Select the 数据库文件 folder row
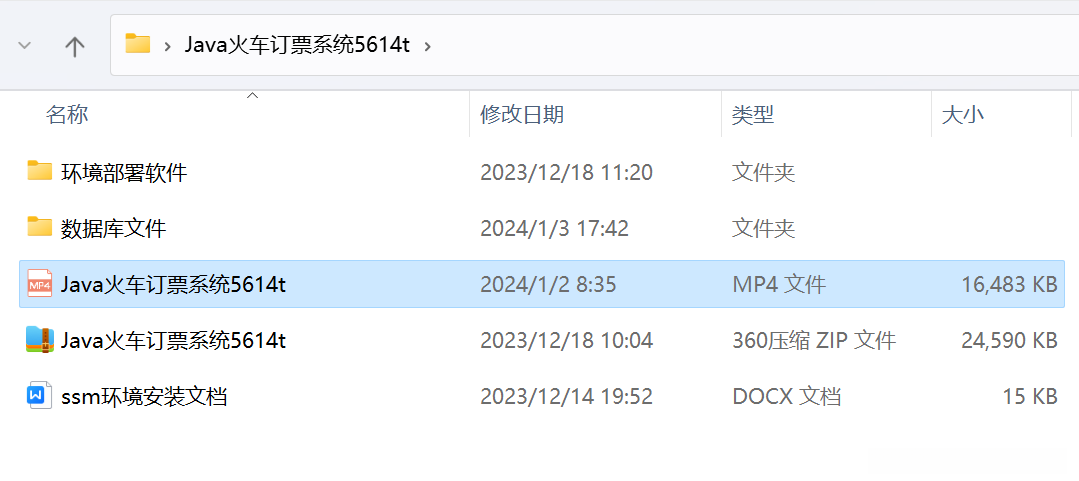 click(542, 228)
